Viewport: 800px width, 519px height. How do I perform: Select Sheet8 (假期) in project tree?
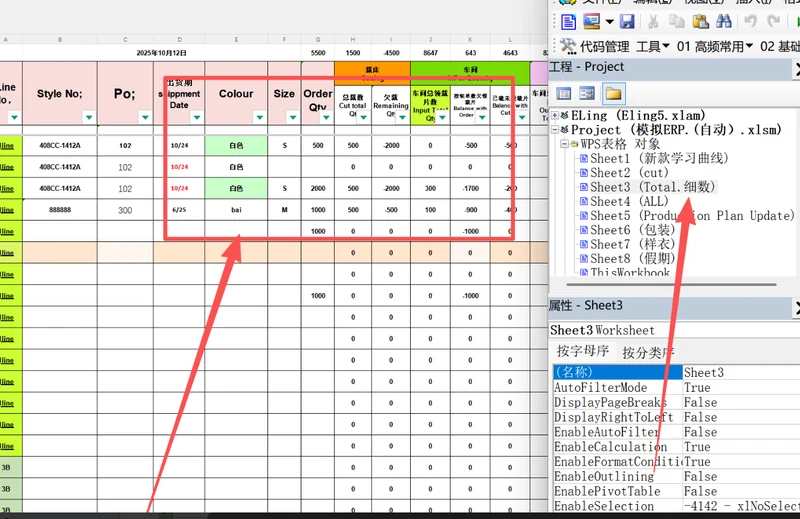(632, 258)
